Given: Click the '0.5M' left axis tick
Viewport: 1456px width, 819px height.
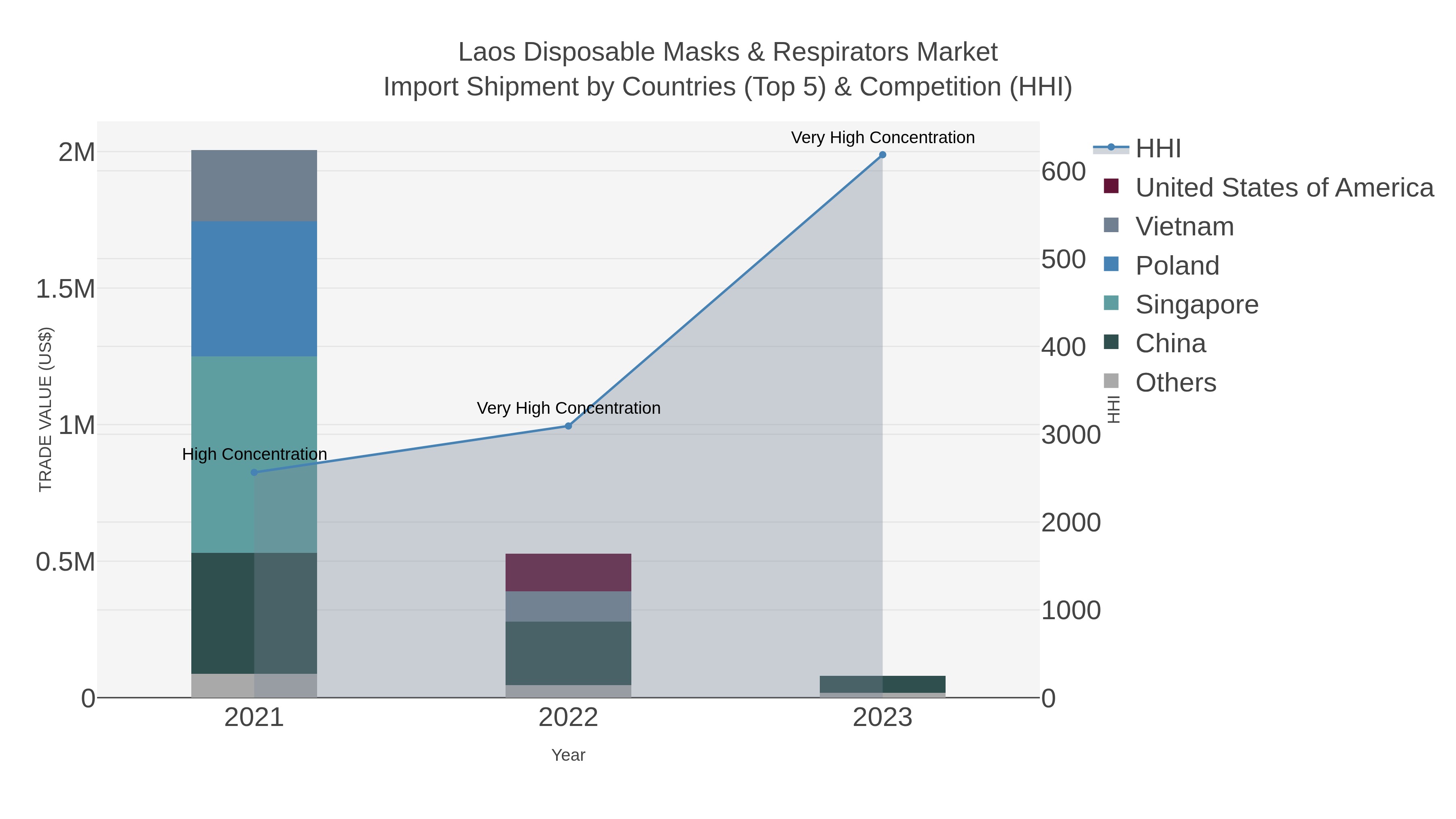Looking at the screenshot, I should click(x=66, y=563).
